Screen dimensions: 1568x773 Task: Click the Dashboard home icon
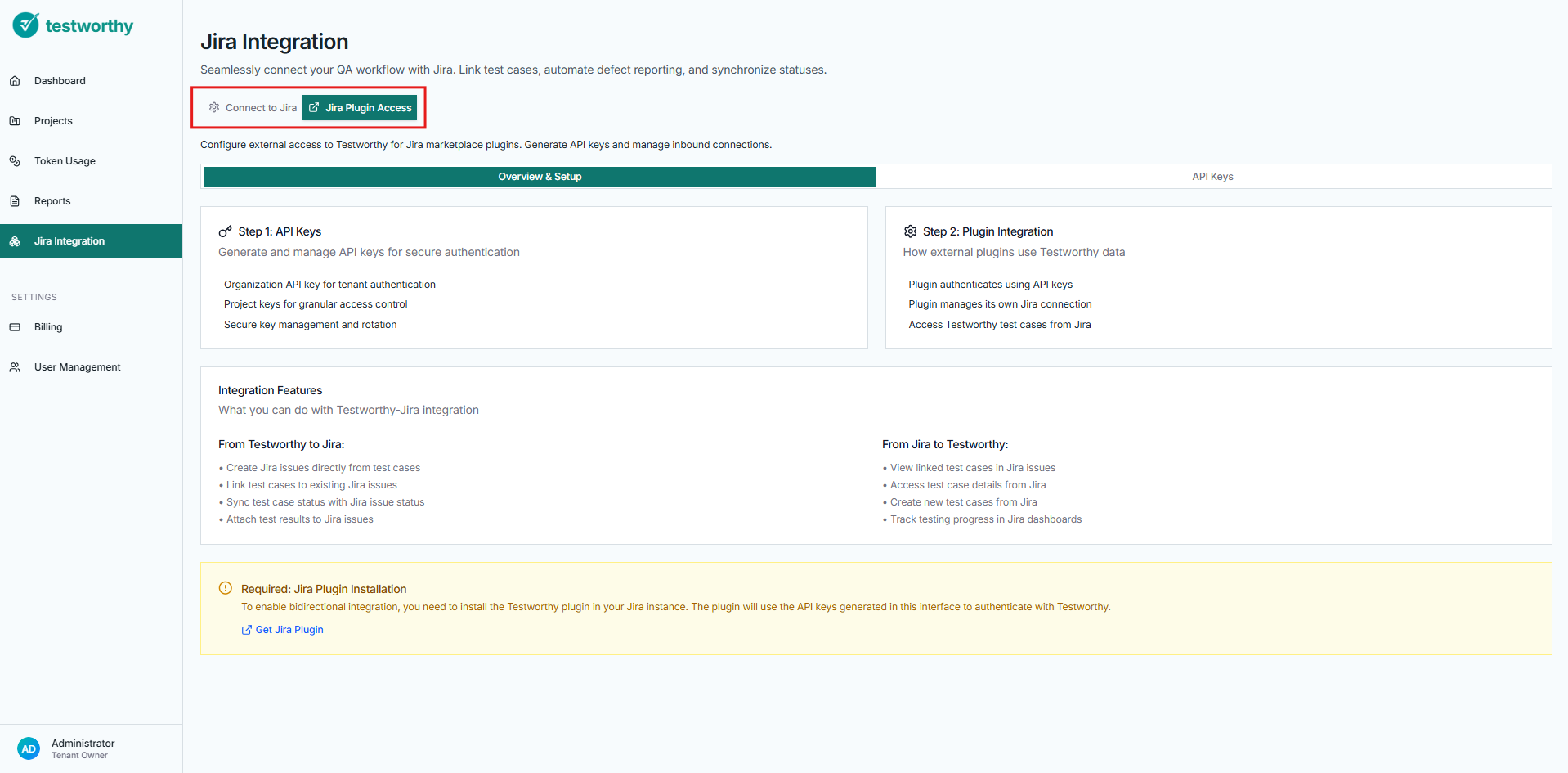(15, 81)
